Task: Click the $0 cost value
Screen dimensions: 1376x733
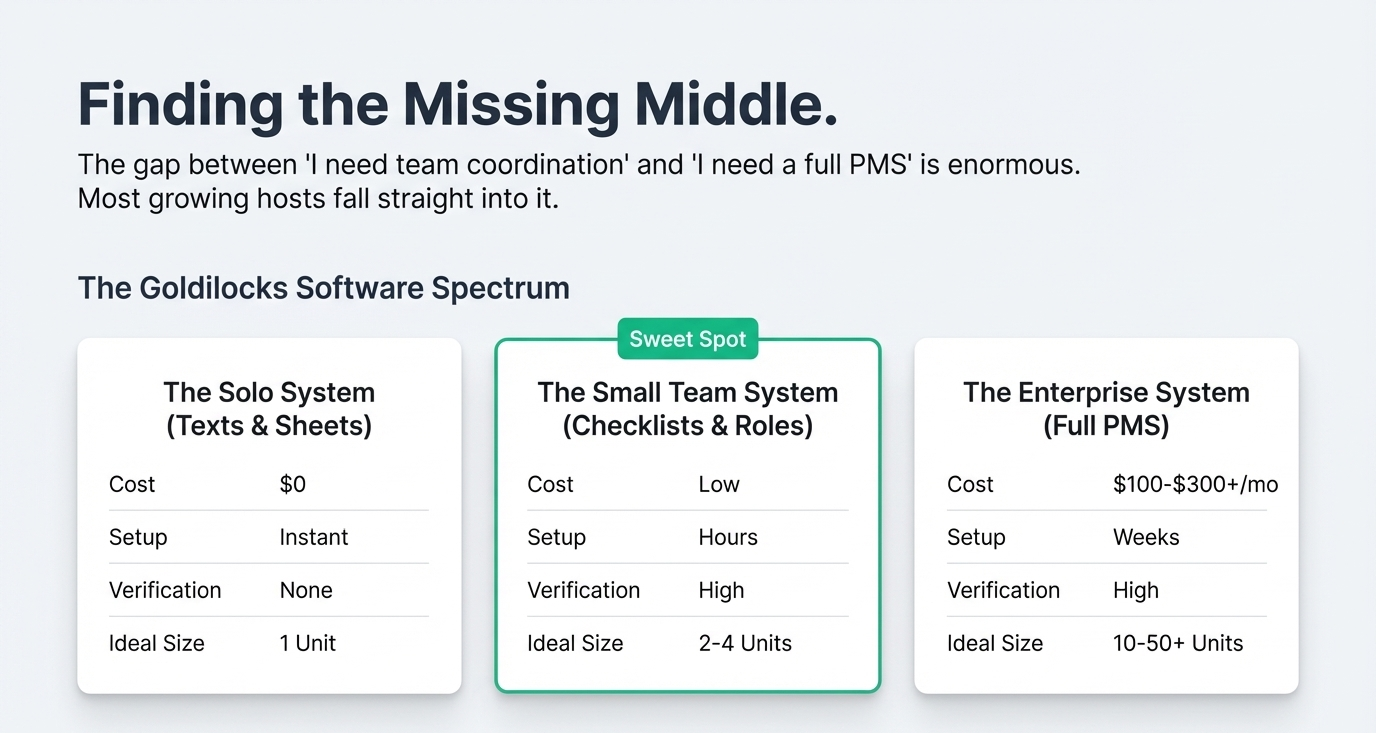Action: 293,485
